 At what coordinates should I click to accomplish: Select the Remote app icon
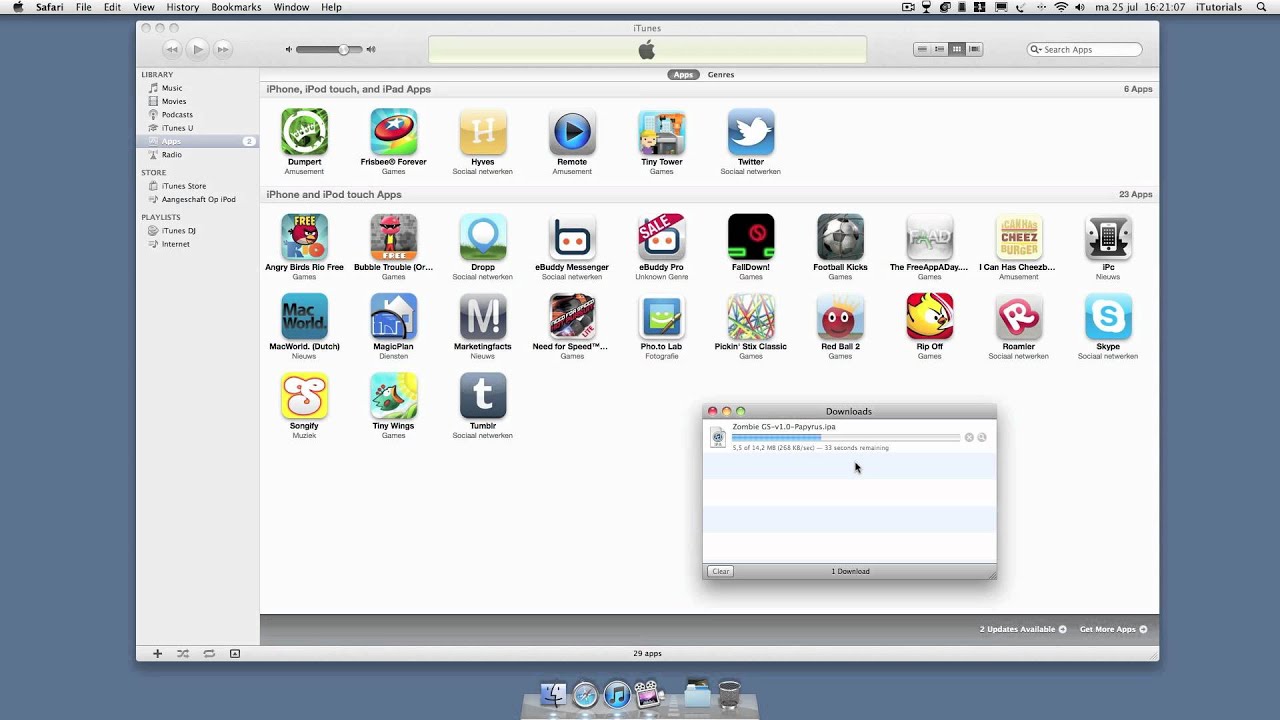[x=572, y=132]
